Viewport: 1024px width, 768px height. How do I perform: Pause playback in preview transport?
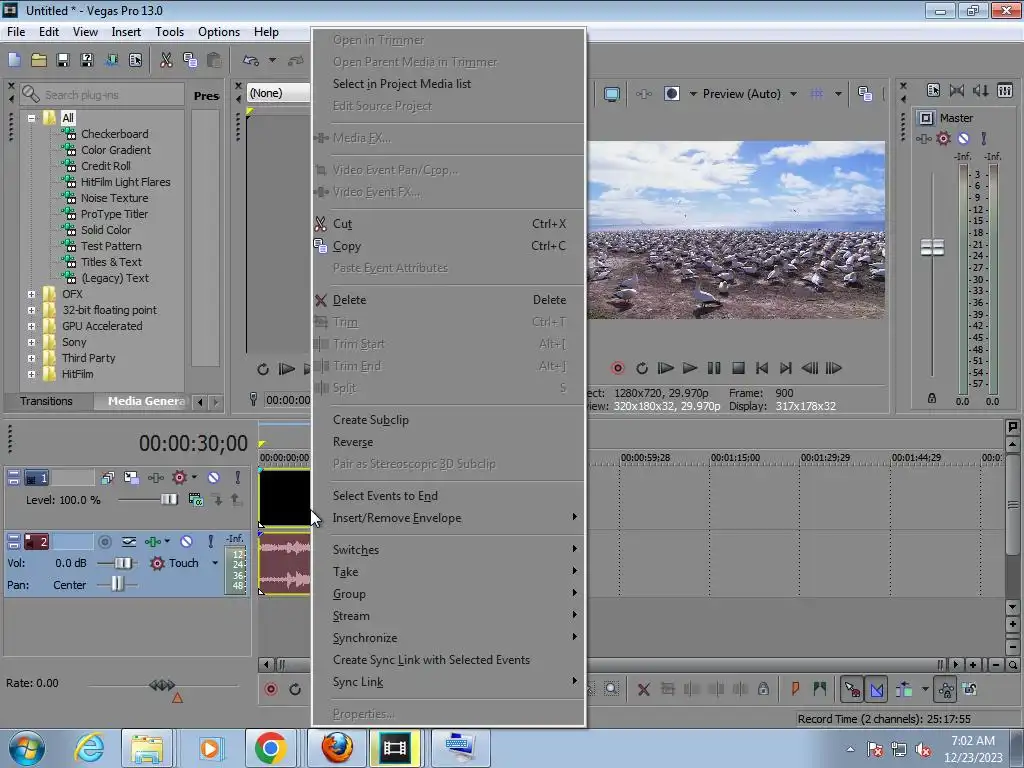(714, 368)
